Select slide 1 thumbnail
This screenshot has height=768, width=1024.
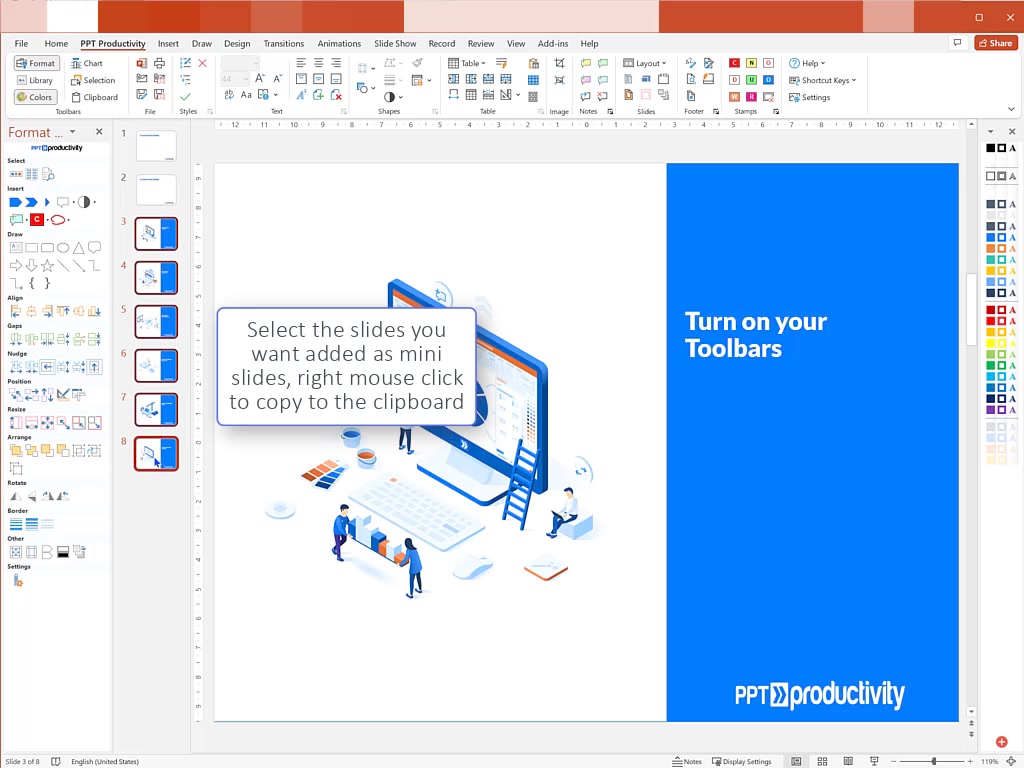(x=156, y=146)
